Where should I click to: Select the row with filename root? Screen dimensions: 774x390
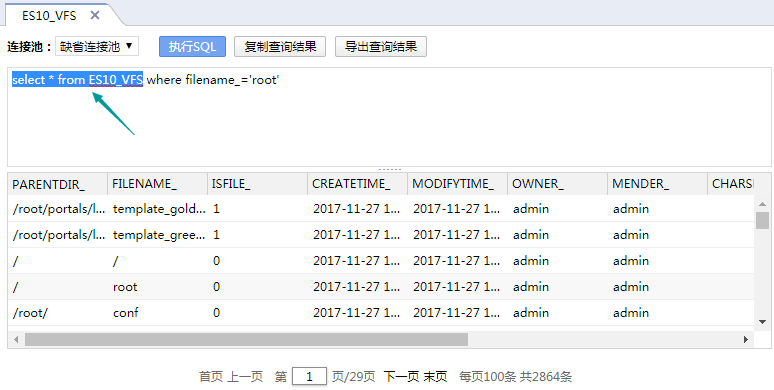(381, 287)
